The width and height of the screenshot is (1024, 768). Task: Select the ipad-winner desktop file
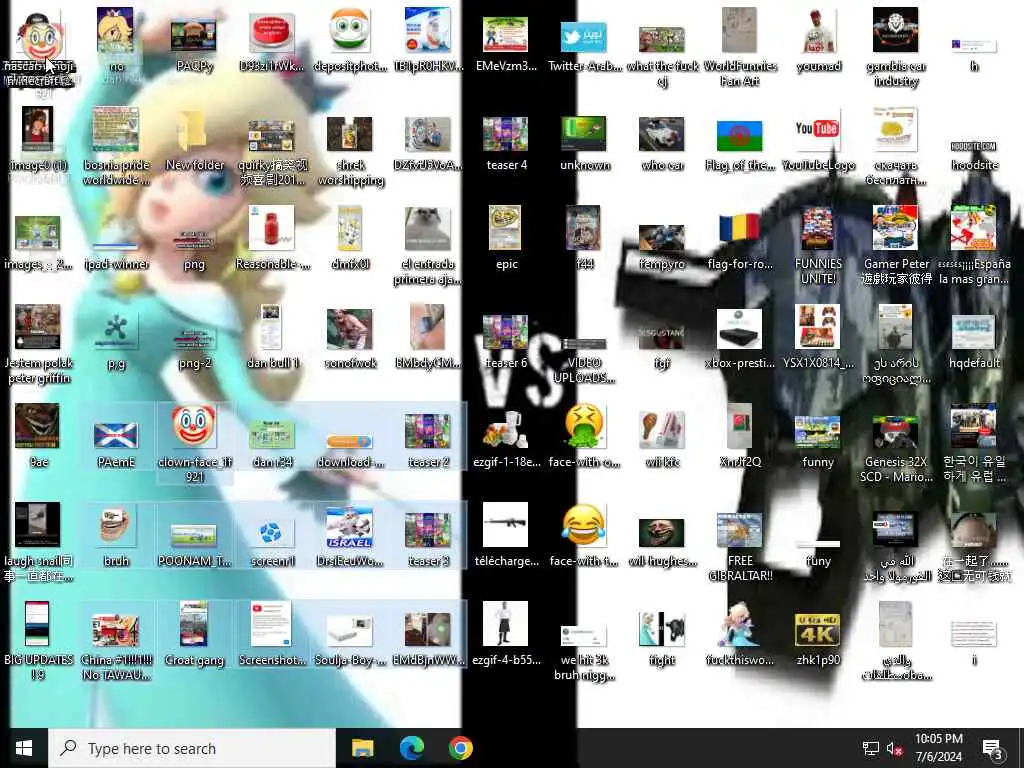click(116, 255)
